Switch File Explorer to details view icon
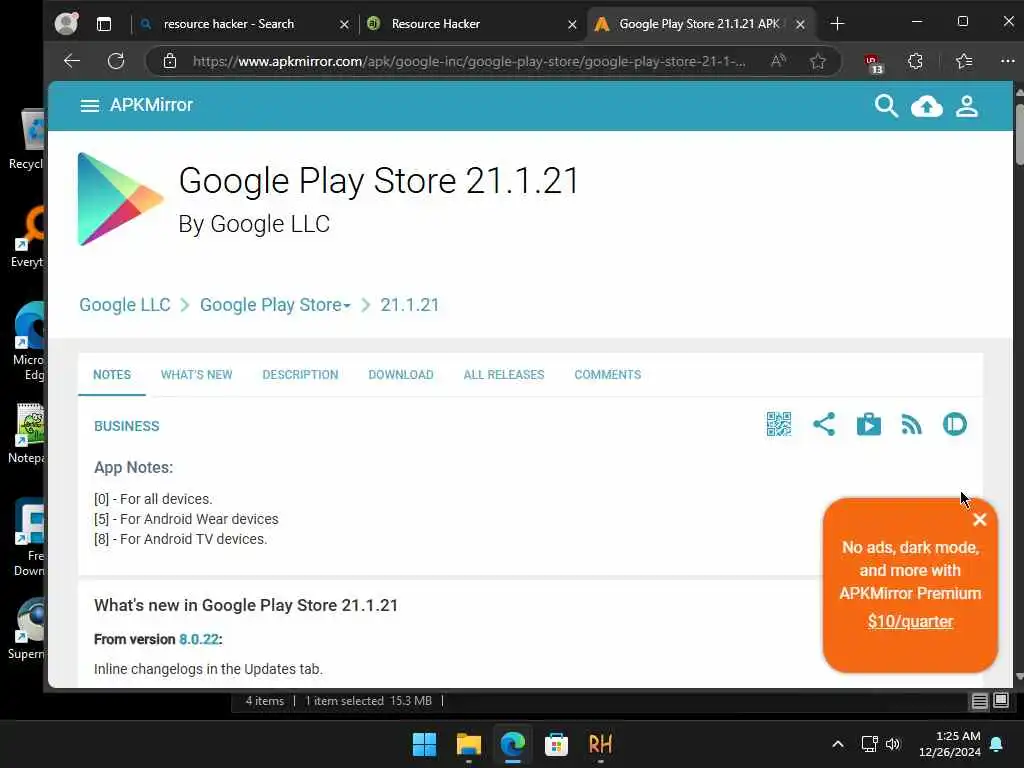 pos(979,701)
